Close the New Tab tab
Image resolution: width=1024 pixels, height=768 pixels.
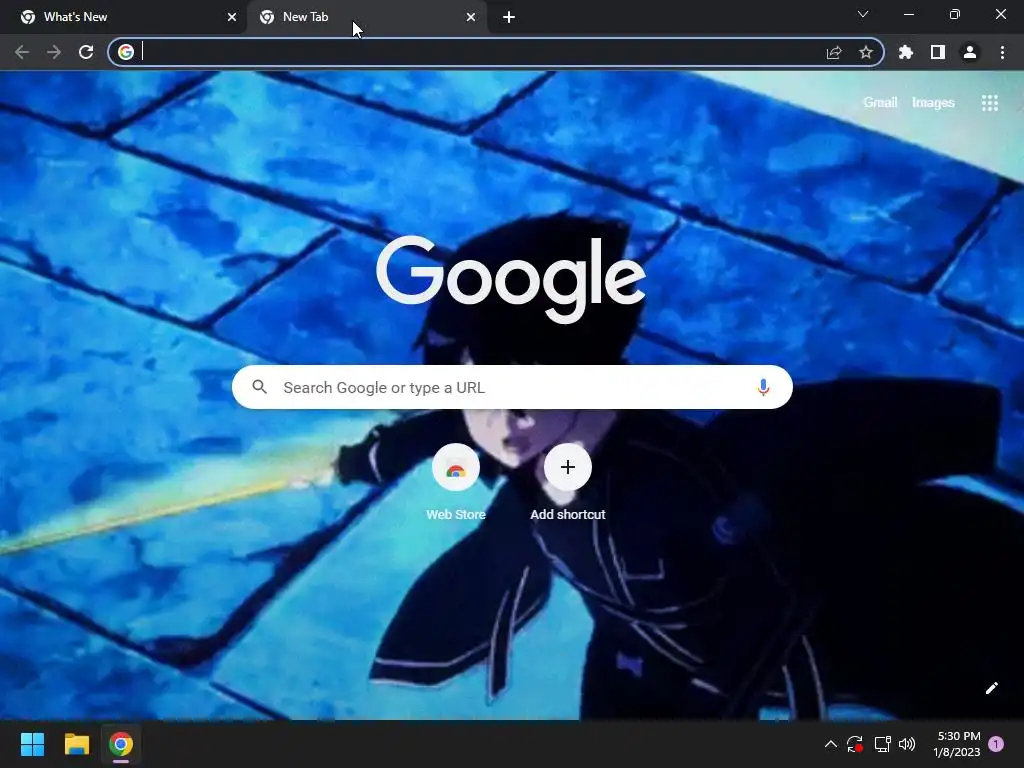(x=471, y=17)
